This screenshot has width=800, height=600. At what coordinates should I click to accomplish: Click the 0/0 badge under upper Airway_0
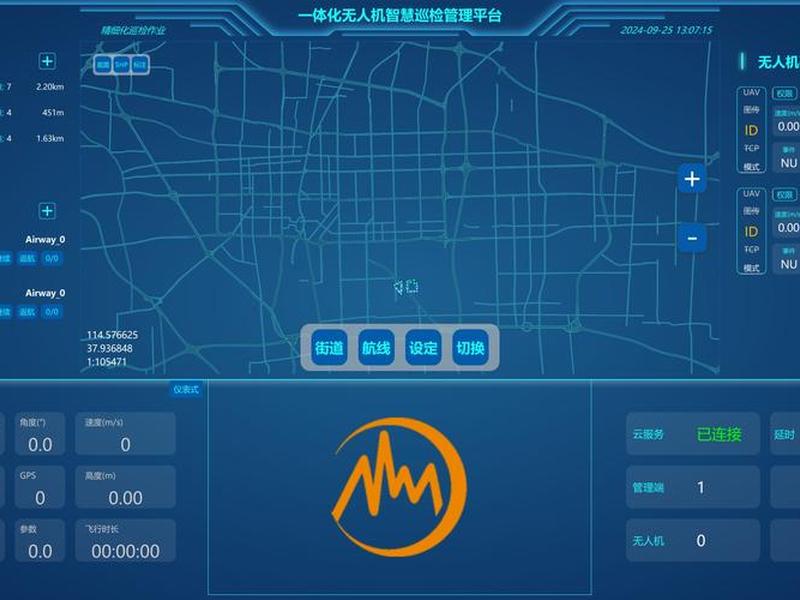pyautogui.click(x=52, y=259)
